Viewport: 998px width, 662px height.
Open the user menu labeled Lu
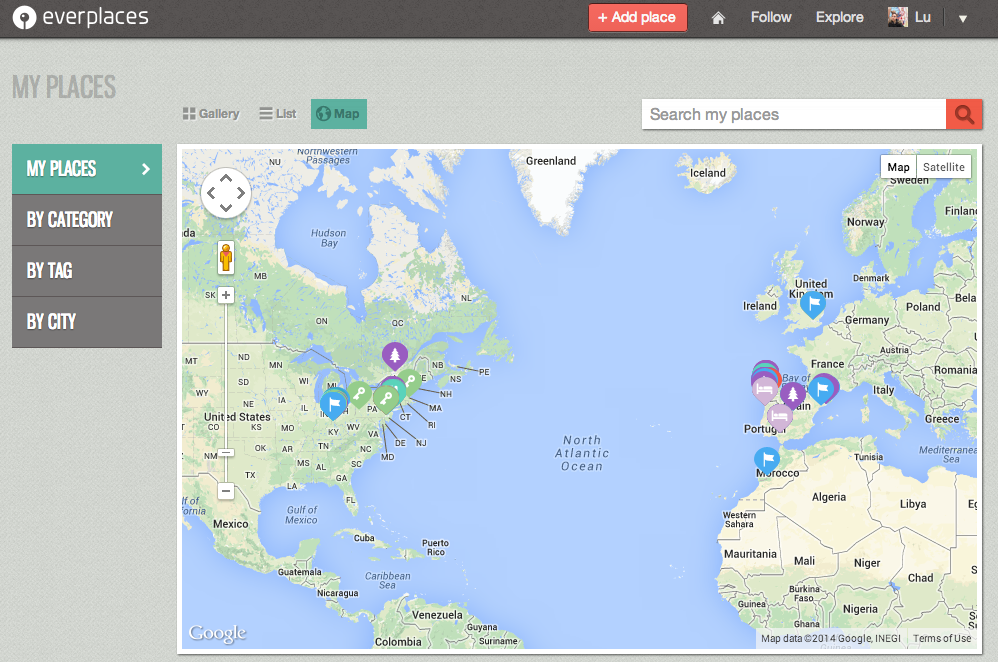pos(909,17)
